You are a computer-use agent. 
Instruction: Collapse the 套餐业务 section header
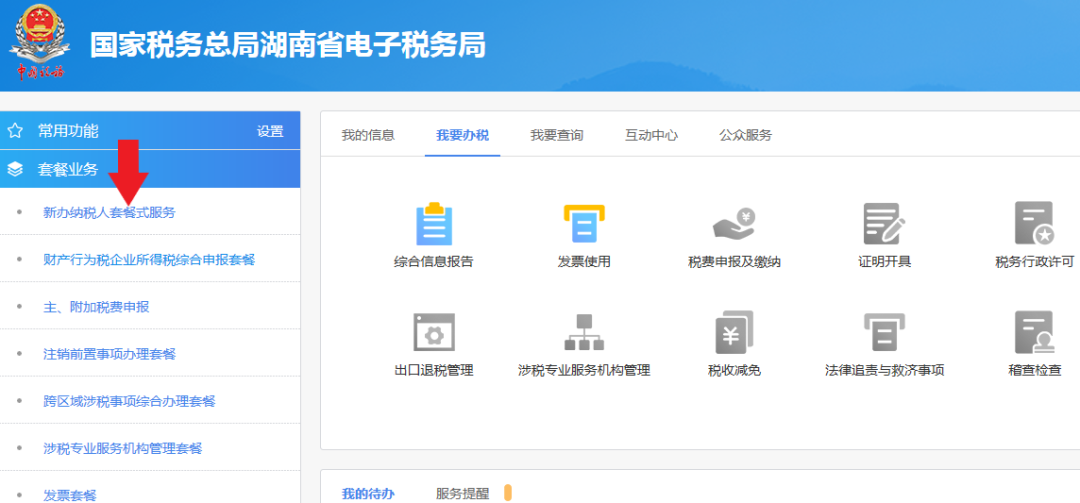[150, 169]
